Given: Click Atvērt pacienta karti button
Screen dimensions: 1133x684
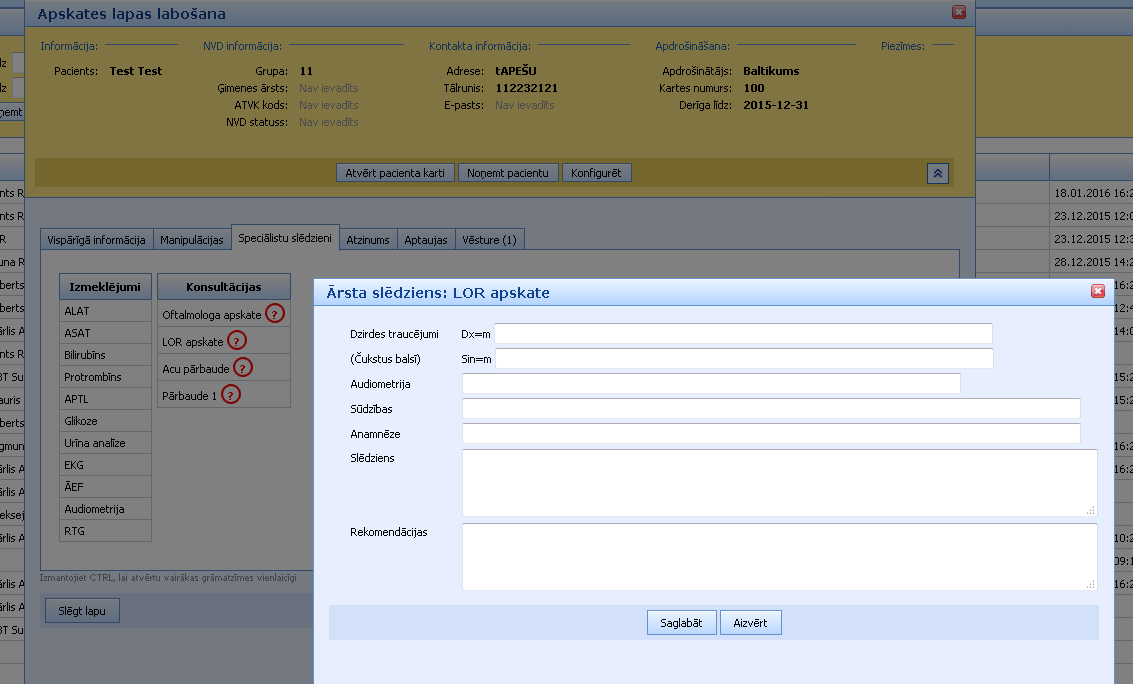Looking at the screenshot, I should pyautogui.click(x=395, y=173).
